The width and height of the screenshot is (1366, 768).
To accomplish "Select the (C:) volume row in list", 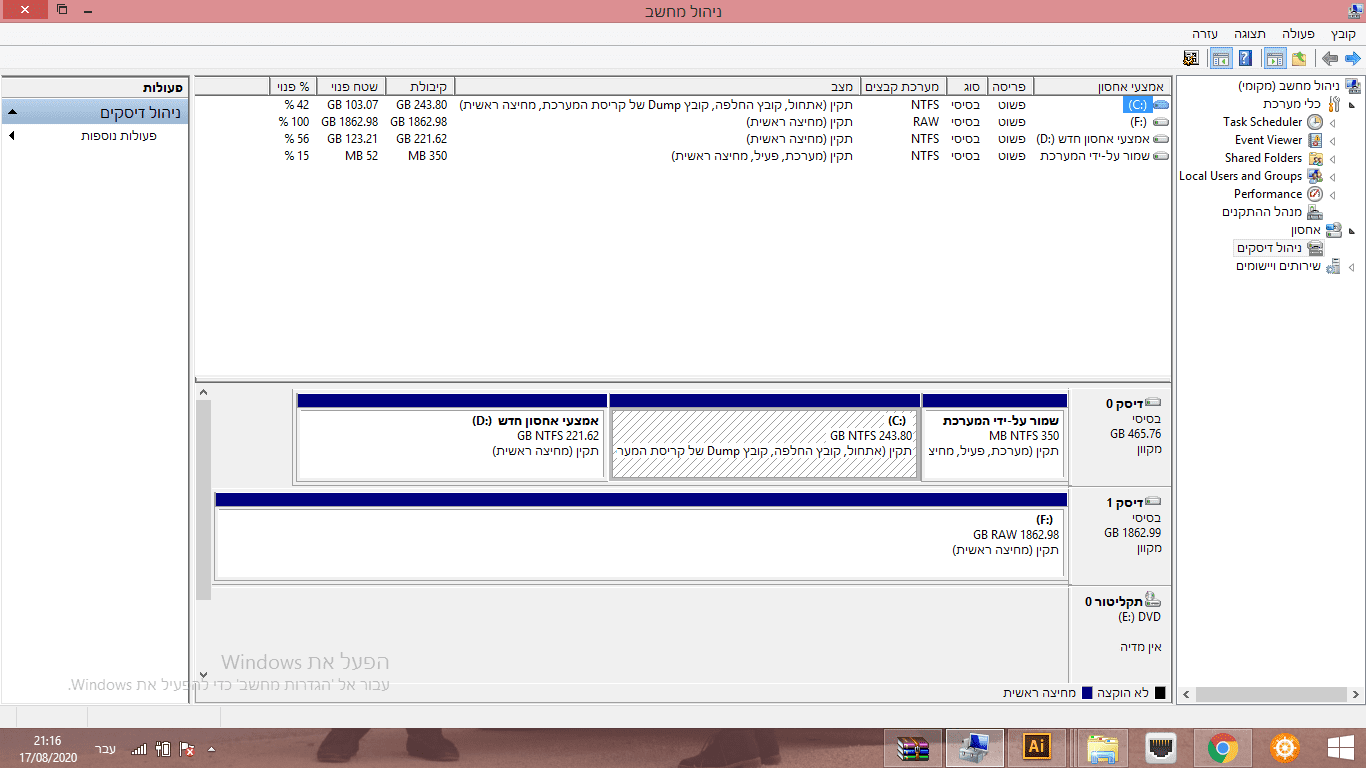I will [x=682, y=104].
